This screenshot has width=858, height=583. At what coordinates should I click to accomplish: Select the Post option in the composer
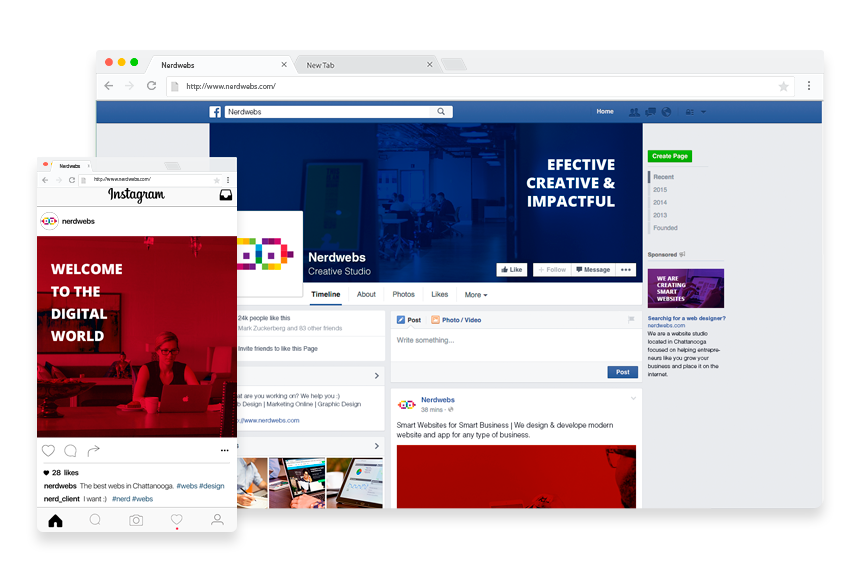409,320
